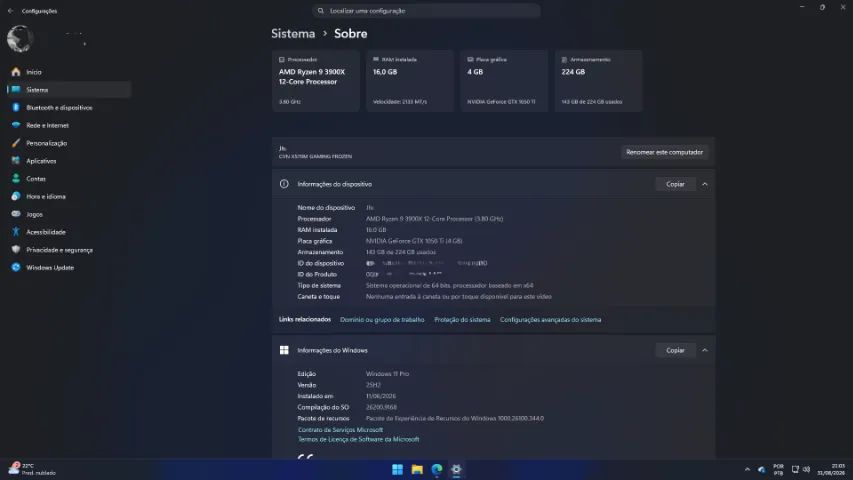The width and height of the screenshot is (853, 480).
Task: Open Microsoft Edge from taskbar
Action: 437,469
